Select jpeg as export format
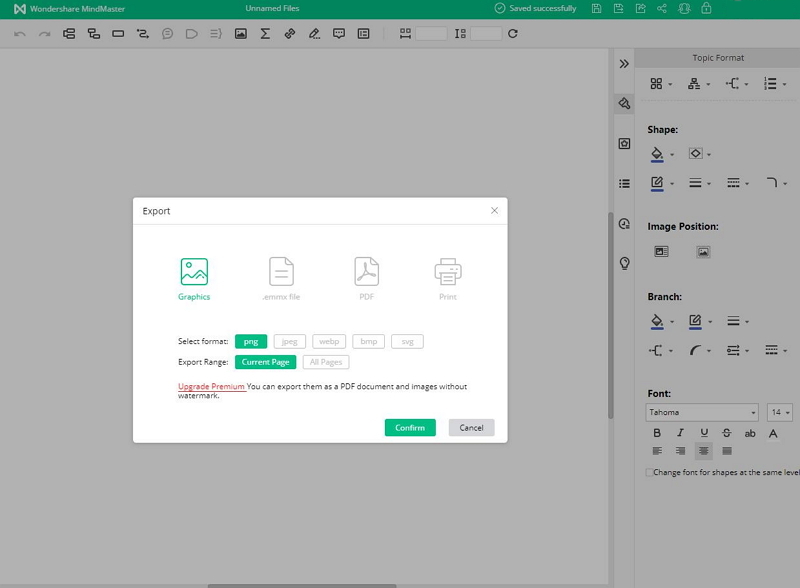800x588 pixels. click(290, 341)
